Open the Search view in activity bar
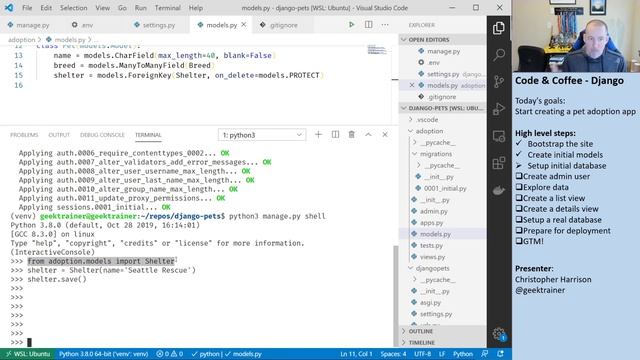This screenshot has width=640, height=360. point(498,55)
